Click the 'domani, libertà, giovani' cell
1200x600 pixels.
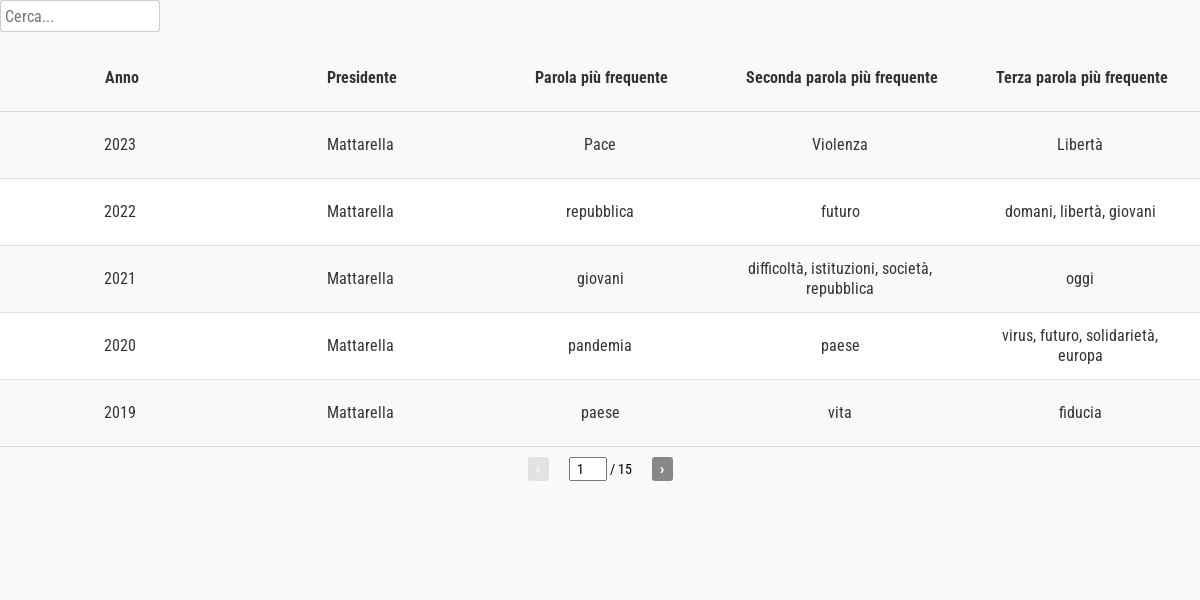point(1080,212)
